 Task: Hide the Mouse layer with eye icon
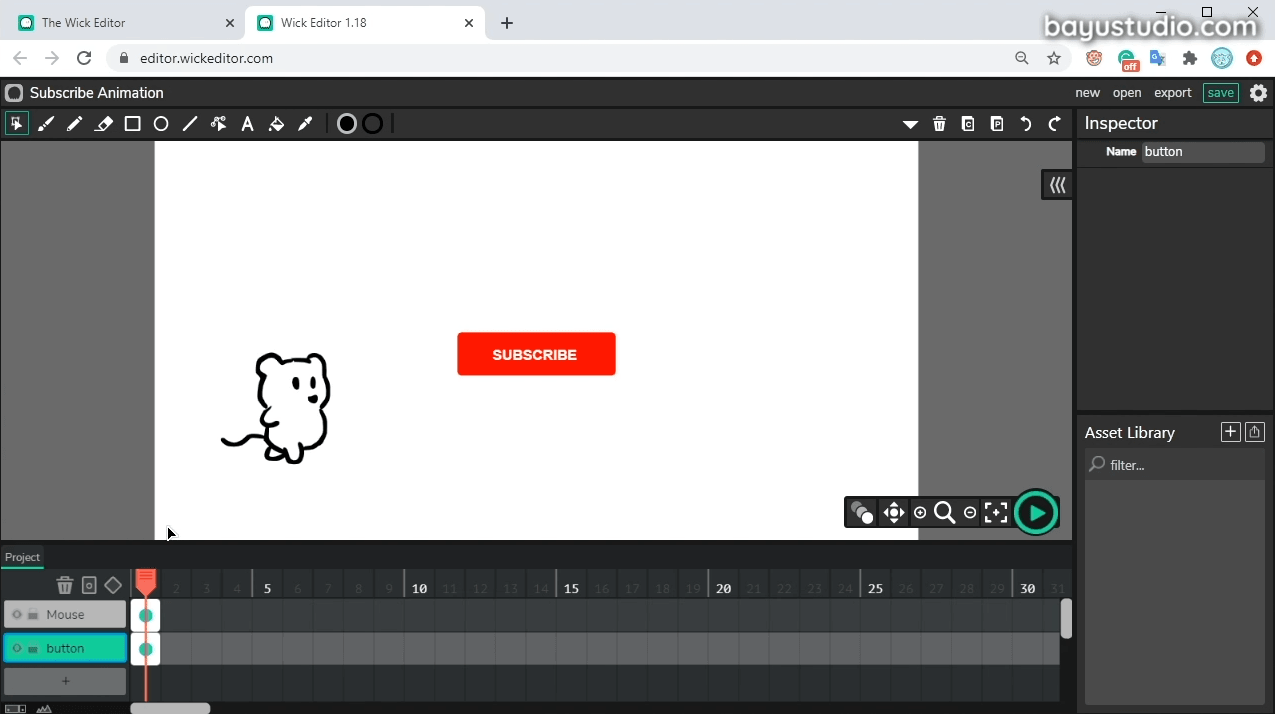17,615
